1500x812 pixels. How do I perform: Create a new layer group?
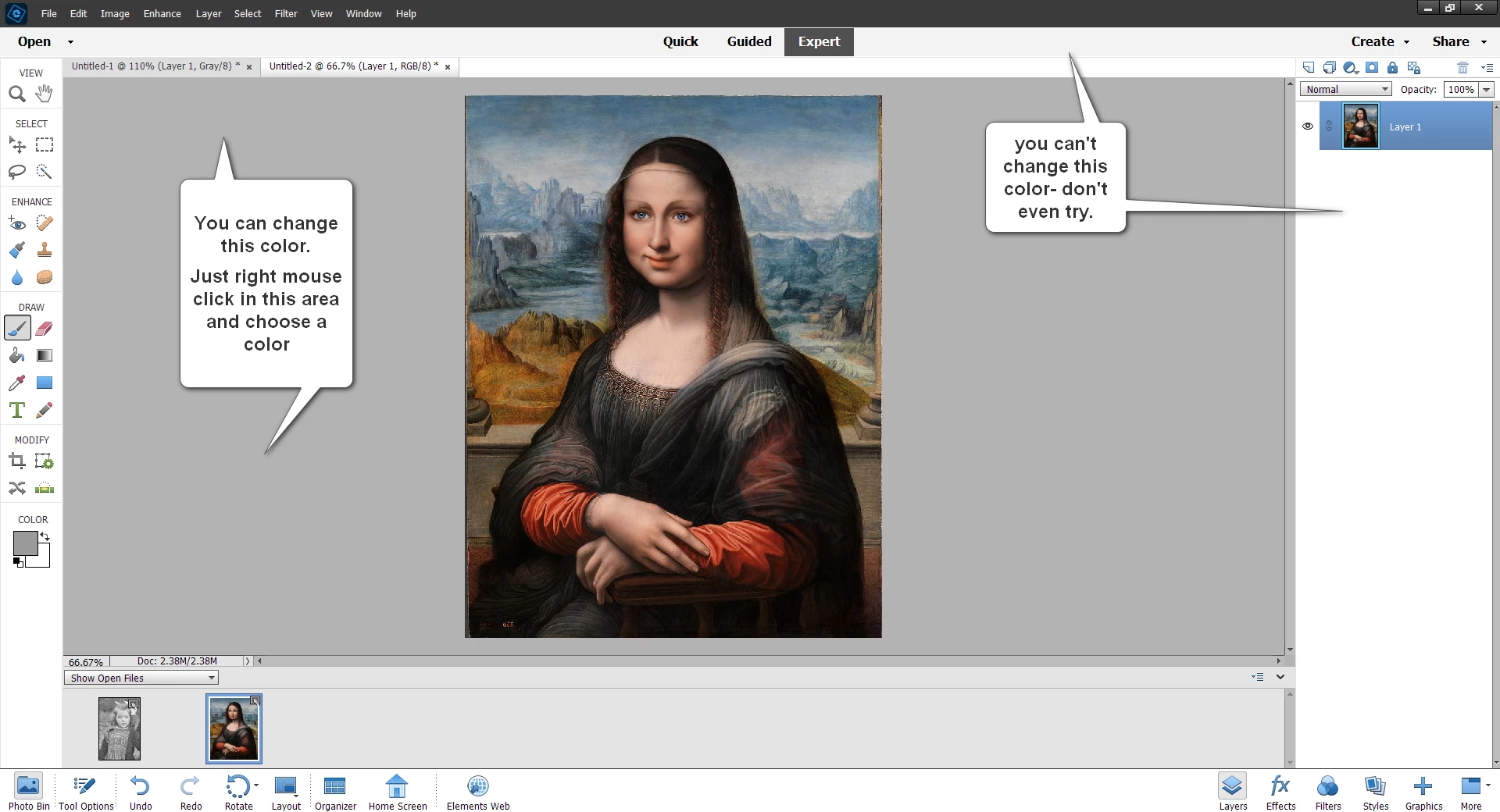(1329, 68)
